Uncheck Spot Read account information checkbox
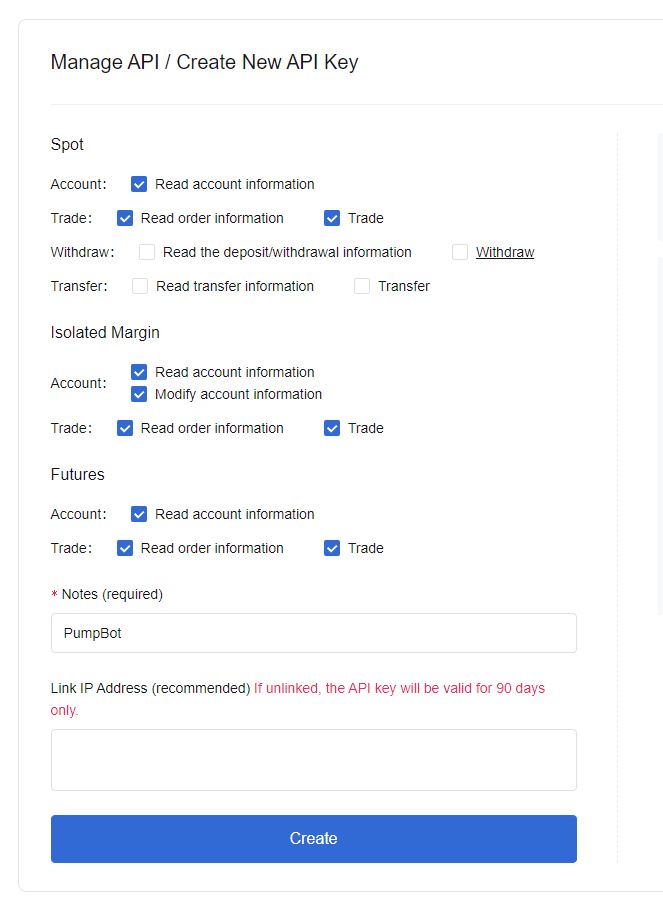Screen dimensions: 663x904 (139, 184)
